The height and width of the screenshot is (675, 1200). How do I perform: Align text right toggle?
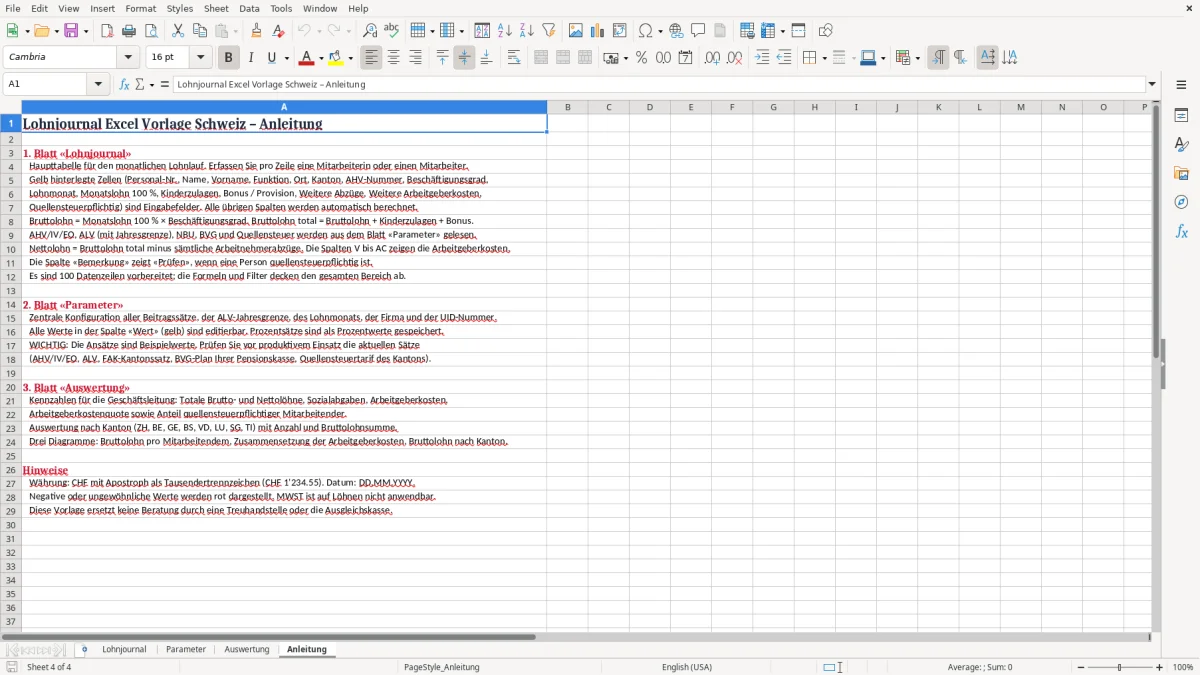point(416,58)
